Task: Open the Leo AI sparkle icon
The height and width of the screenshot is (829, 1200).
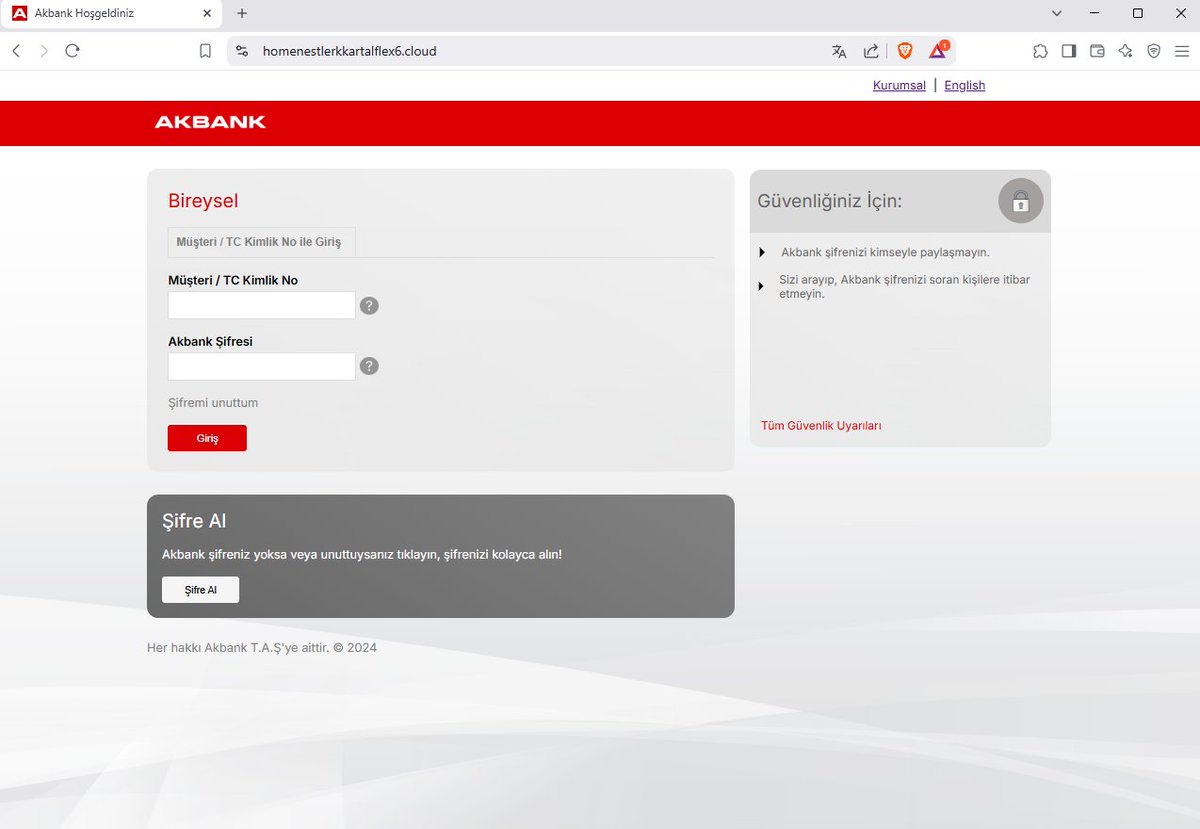Action: click(x=1125, y=51)
